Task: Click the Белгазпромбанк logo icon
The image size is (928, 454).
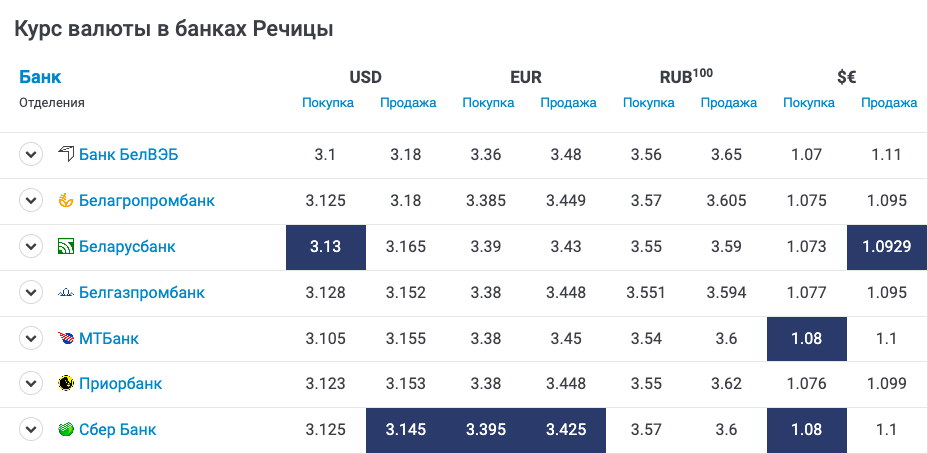Action: [x=66, y=292]
